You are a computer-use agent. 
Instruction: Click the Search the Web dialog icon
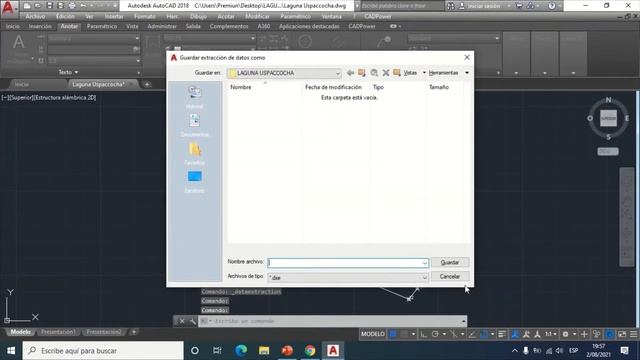(x=374, y=73)
